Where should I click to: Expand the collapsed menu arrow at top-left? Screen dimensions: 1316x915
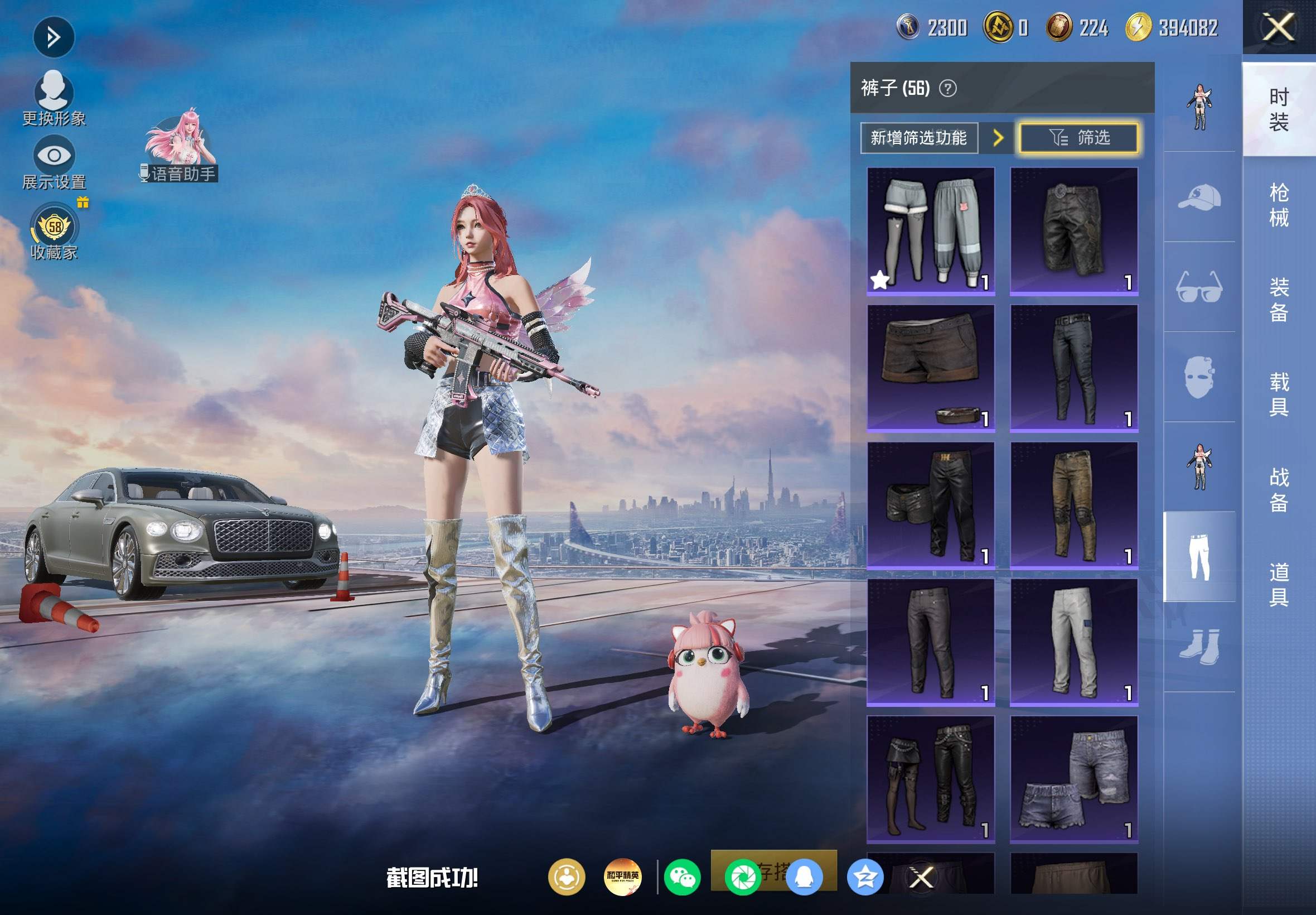[54, 38]
